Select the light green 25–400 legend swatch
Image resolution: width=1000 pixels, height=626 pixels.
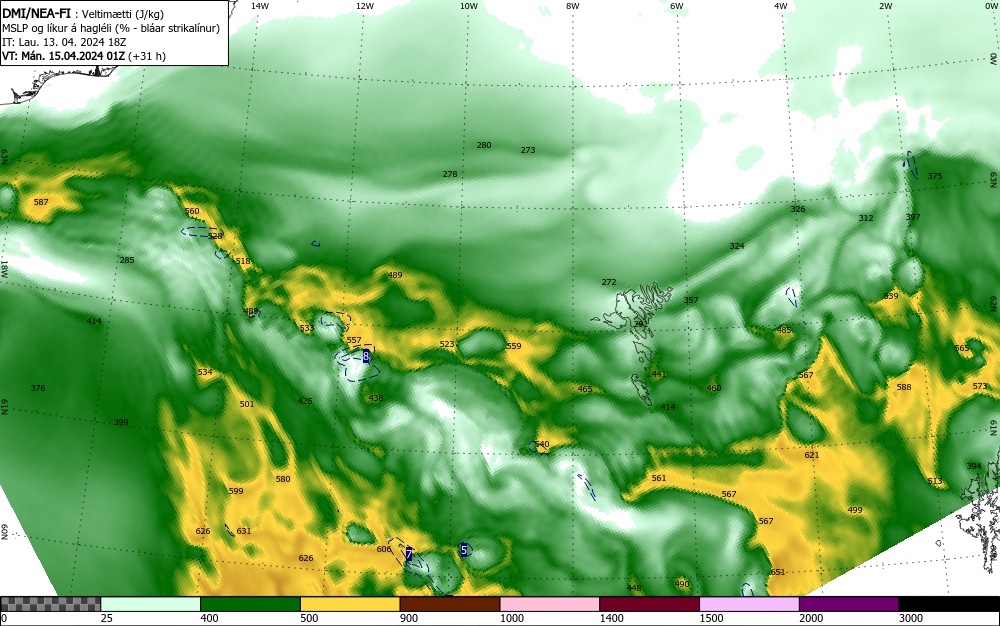[x=151, y=604]
